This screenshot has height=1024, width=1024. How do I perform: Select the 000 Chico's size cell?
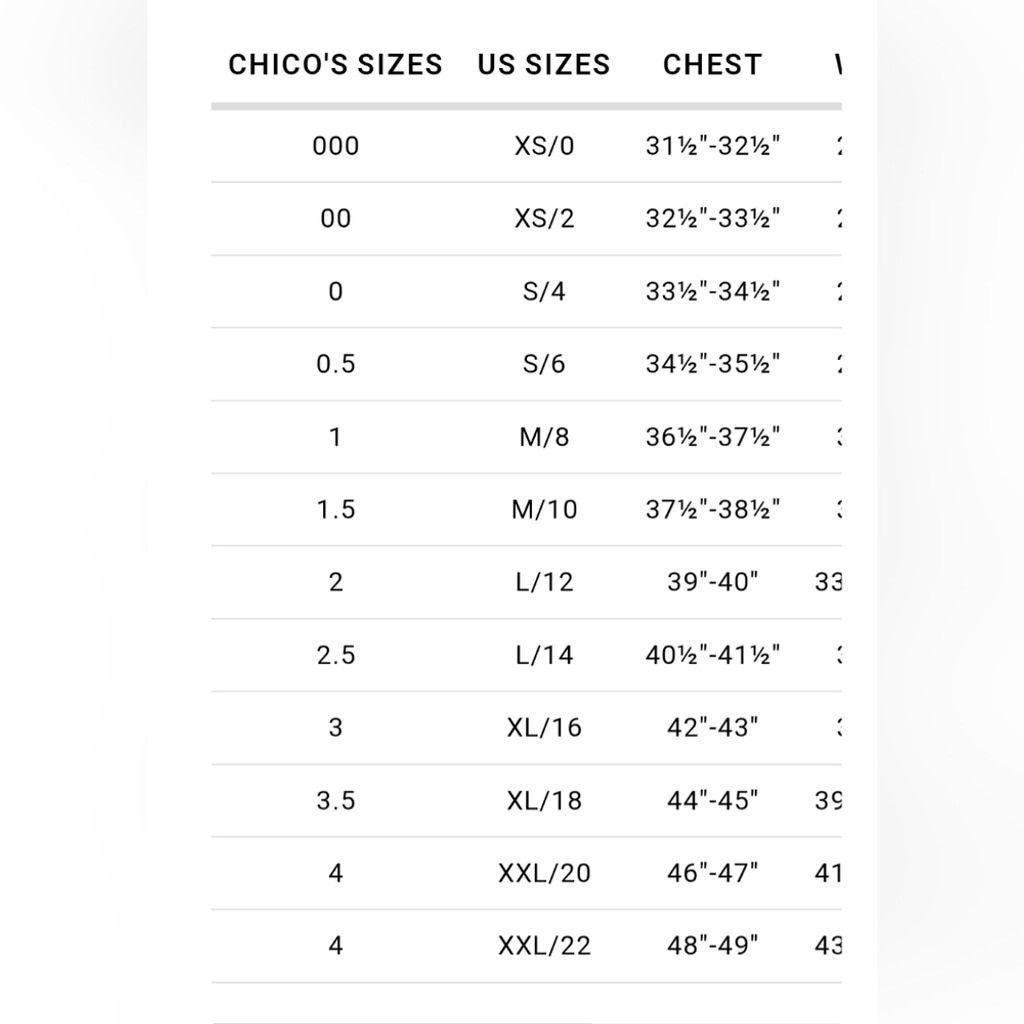point(336,146)
